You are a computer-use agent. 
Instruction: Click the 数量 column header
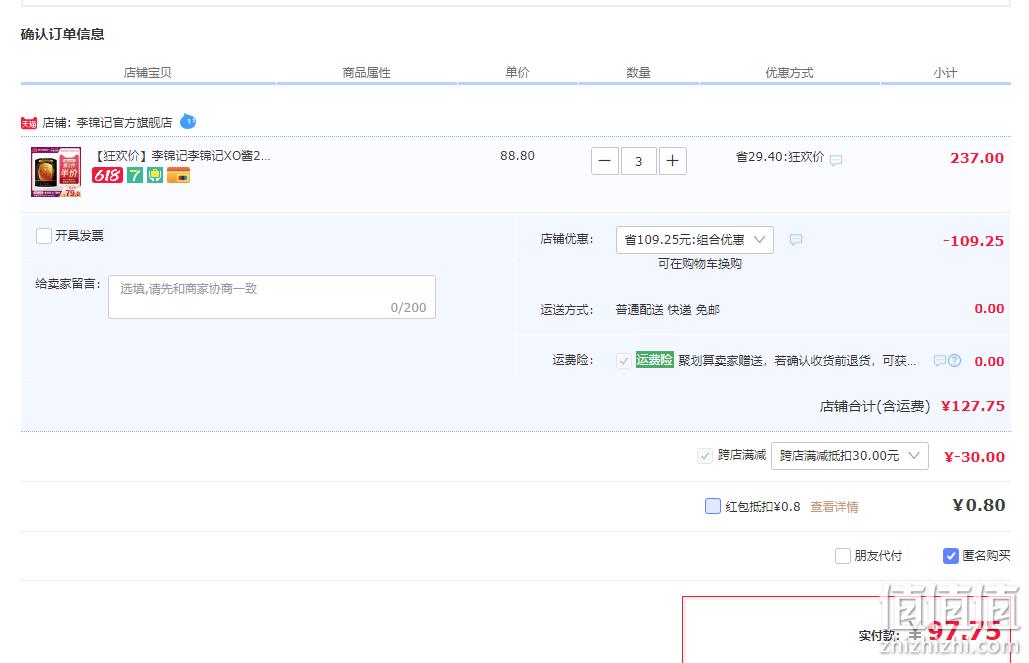pos(638,73)
